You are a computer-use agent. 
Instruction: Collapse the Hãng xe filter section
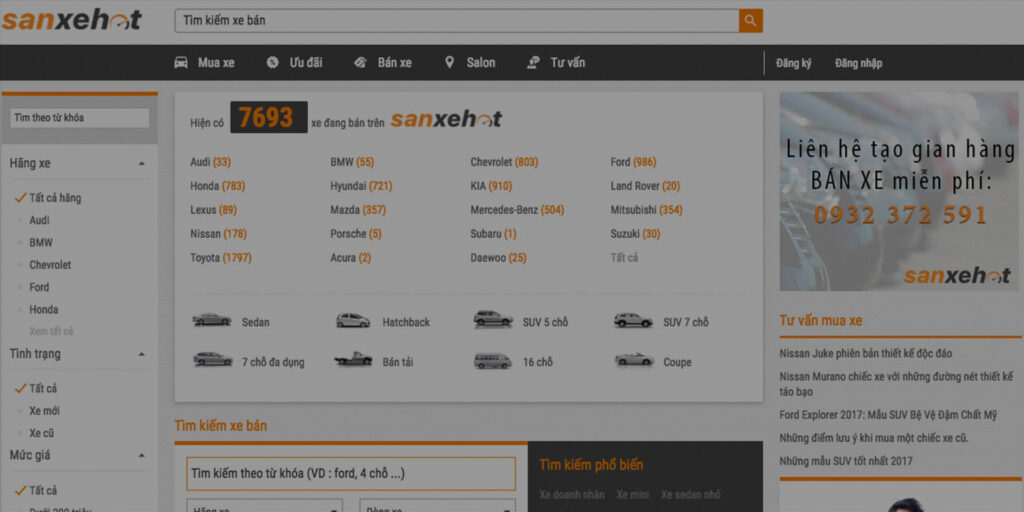click(x=142, y=164)
